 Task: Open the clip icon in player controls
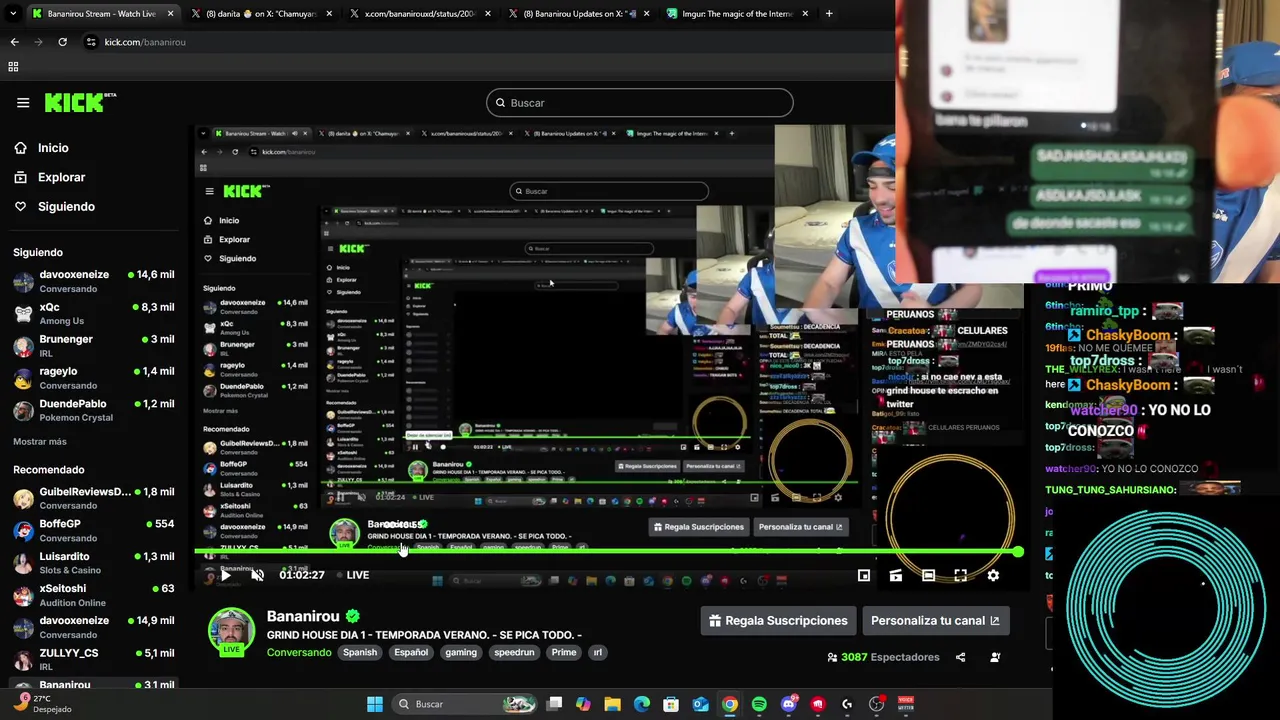point(896,575)
